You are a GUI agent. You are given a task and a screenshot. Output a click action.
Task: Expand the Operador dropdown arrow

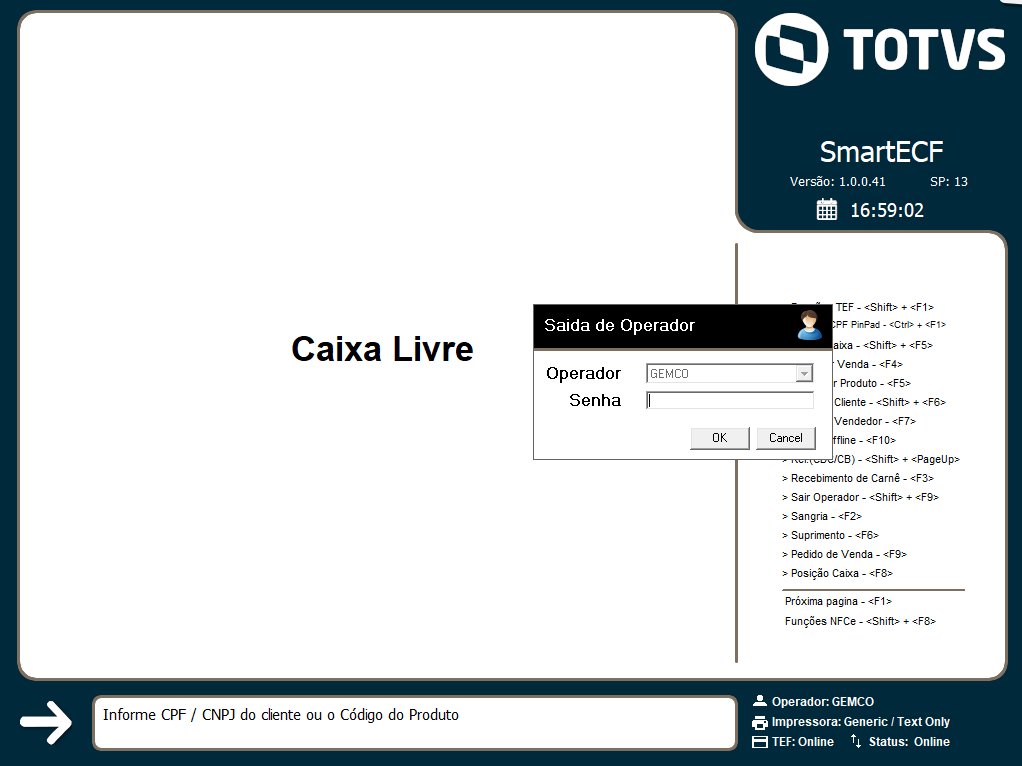tap(804, 374)
